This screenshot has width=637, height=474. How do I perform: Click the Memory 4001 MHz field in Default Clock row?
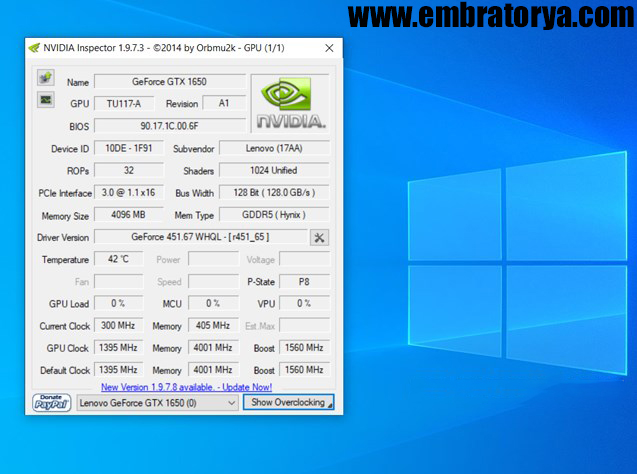click(213, 370)
